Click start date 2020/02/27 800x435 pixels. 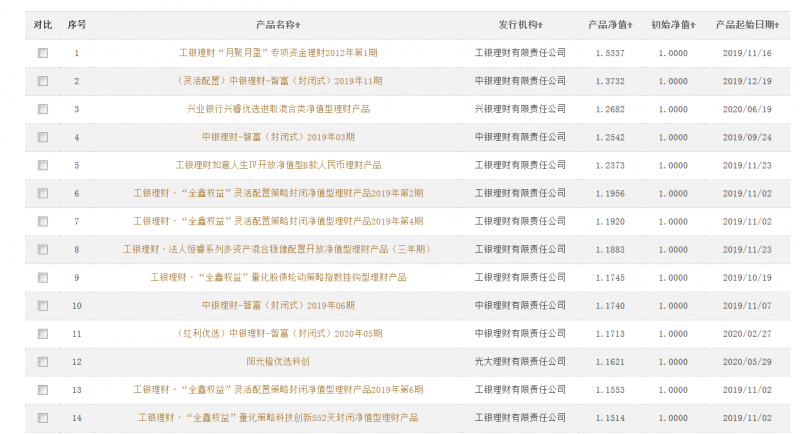tap(747, 334)
